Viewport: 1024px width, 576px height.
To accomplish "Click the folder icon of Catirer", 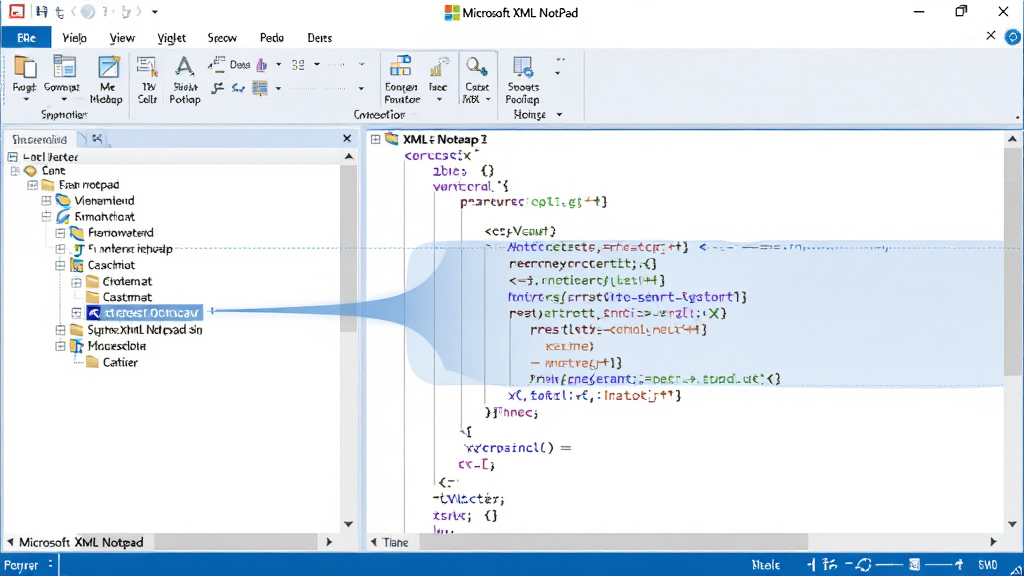I will [92, 362].
